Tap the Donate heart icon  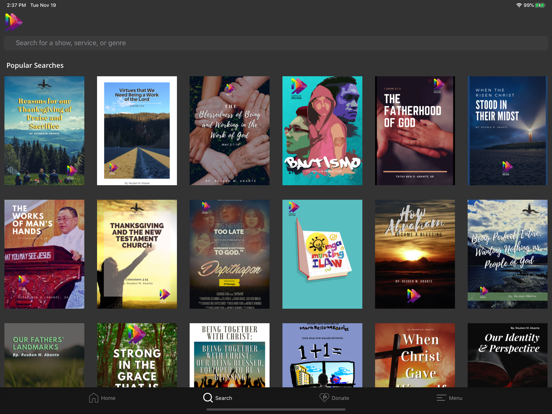point(324,397)
